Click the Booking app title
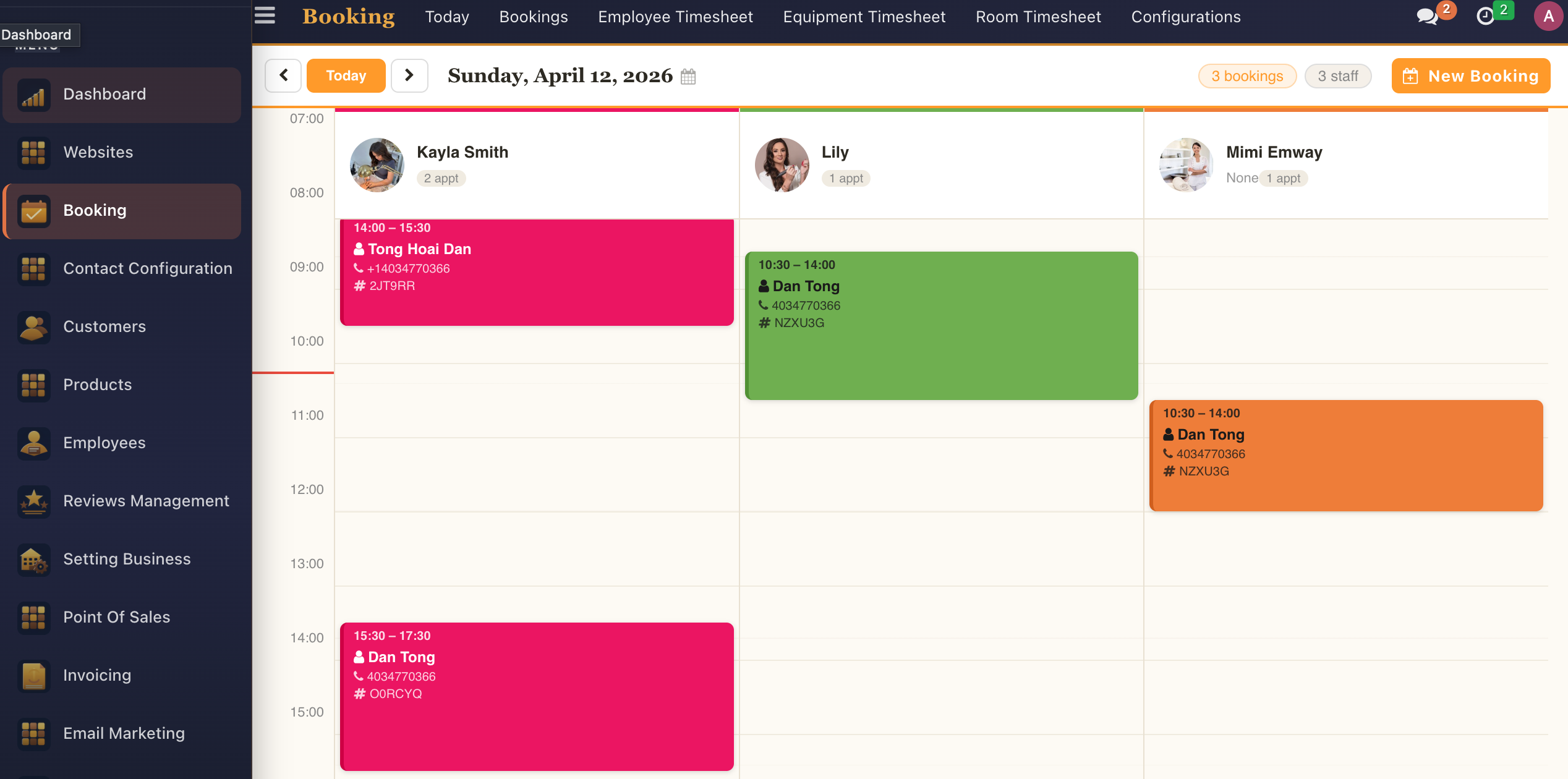Viewport: 1568px width, 779px height. click(x=349, y=16)
